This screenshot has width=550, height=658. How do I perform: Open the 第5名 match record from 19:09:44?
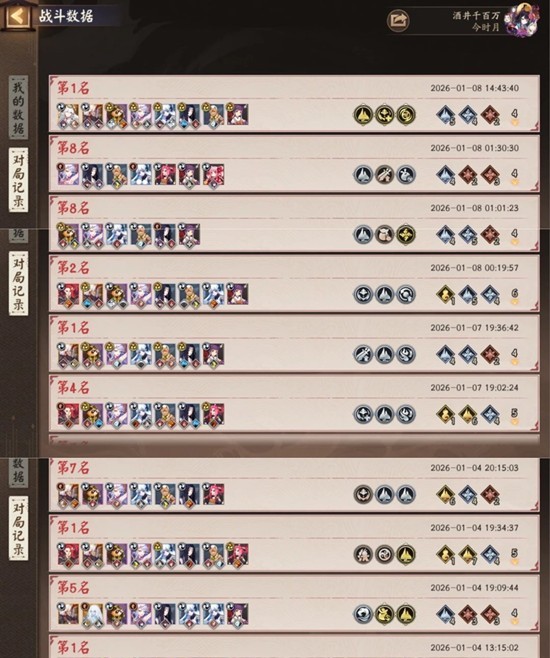[294, 603]
